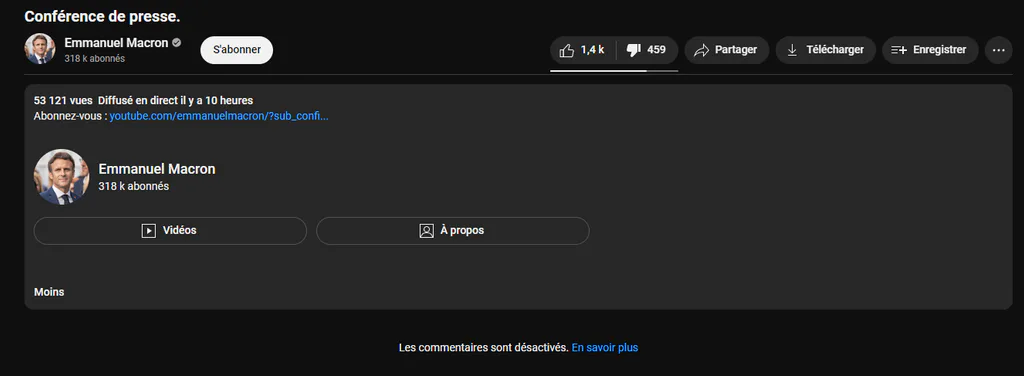Screen dimensions: 1024x376
Task: Open Emmanuel Macron channel name in description
Action: point(157,169)
